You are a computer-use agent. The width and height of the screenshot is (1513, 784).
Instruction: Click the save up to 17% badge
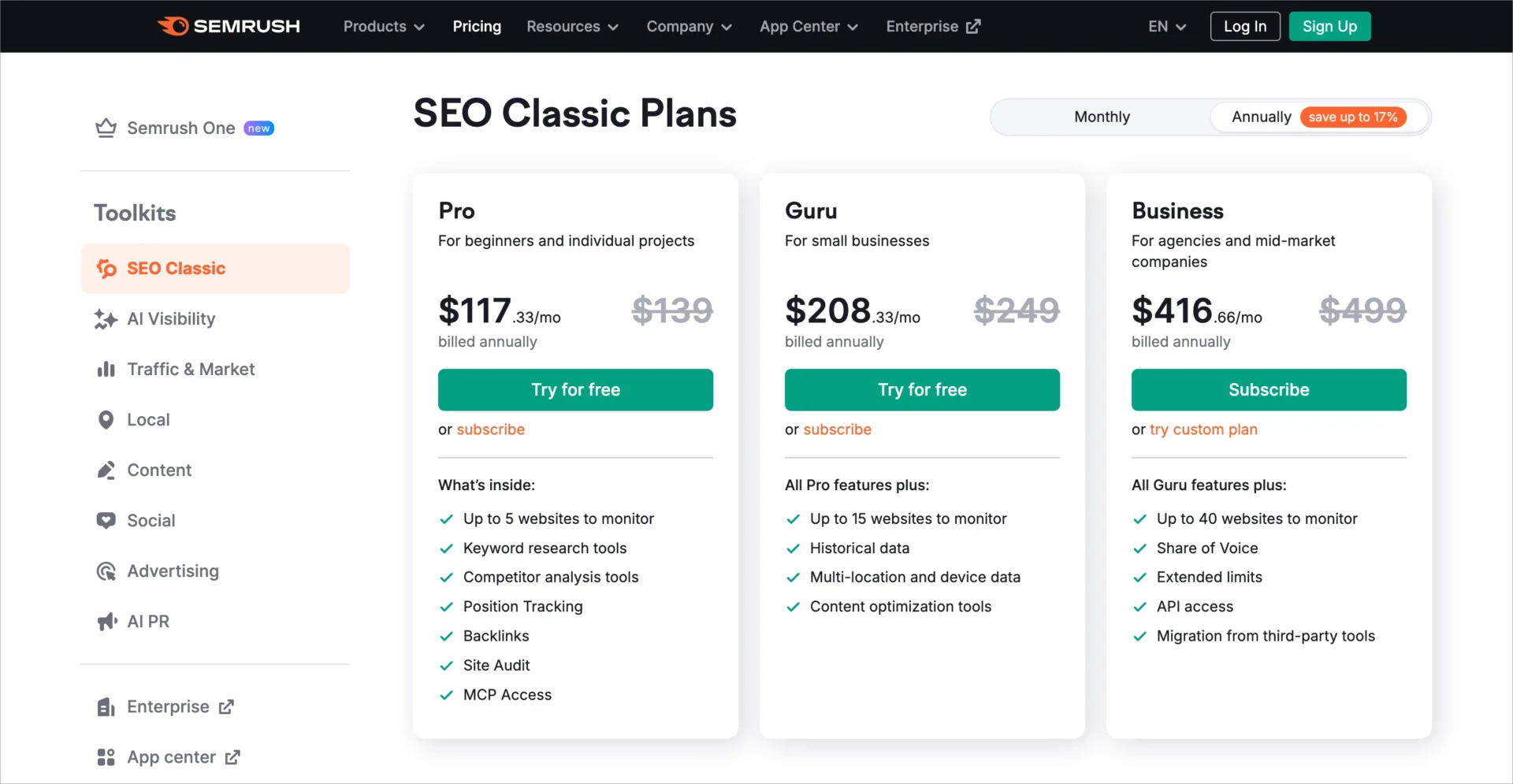pyautogui.click(x=1353, y=117)
